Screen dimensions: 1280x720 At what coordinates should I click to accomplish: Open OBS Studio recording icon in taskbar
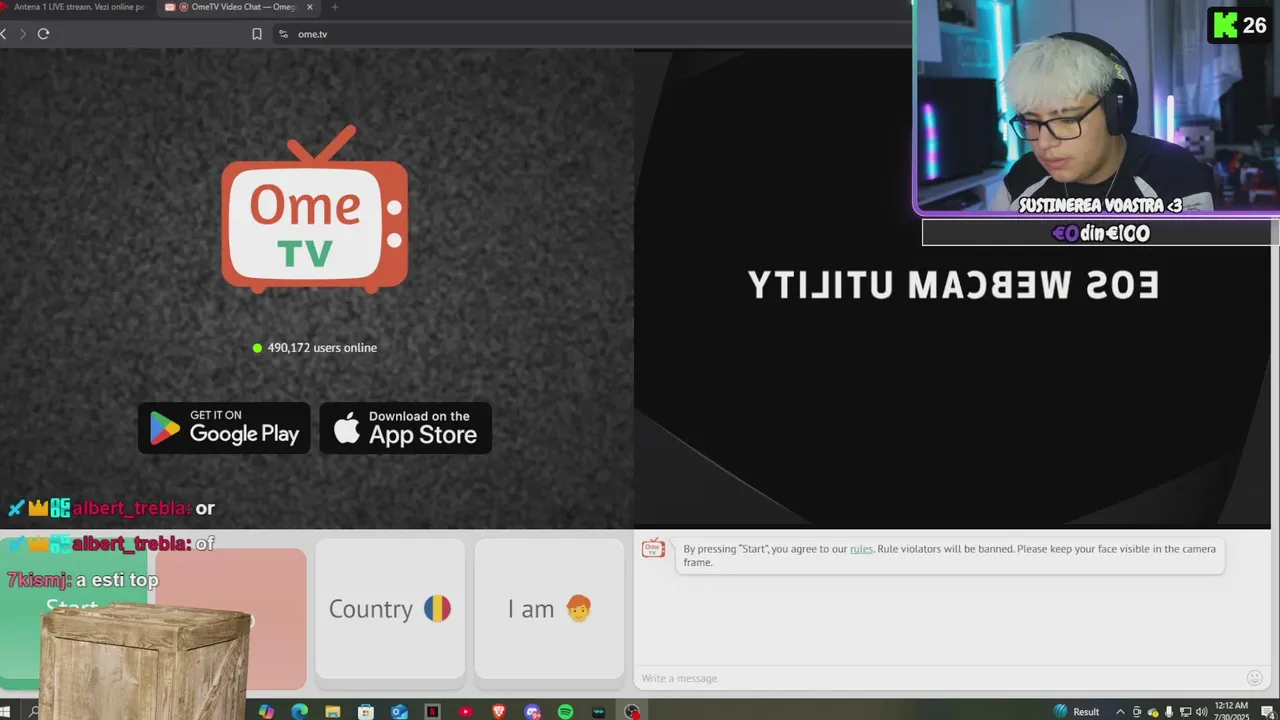632,712
